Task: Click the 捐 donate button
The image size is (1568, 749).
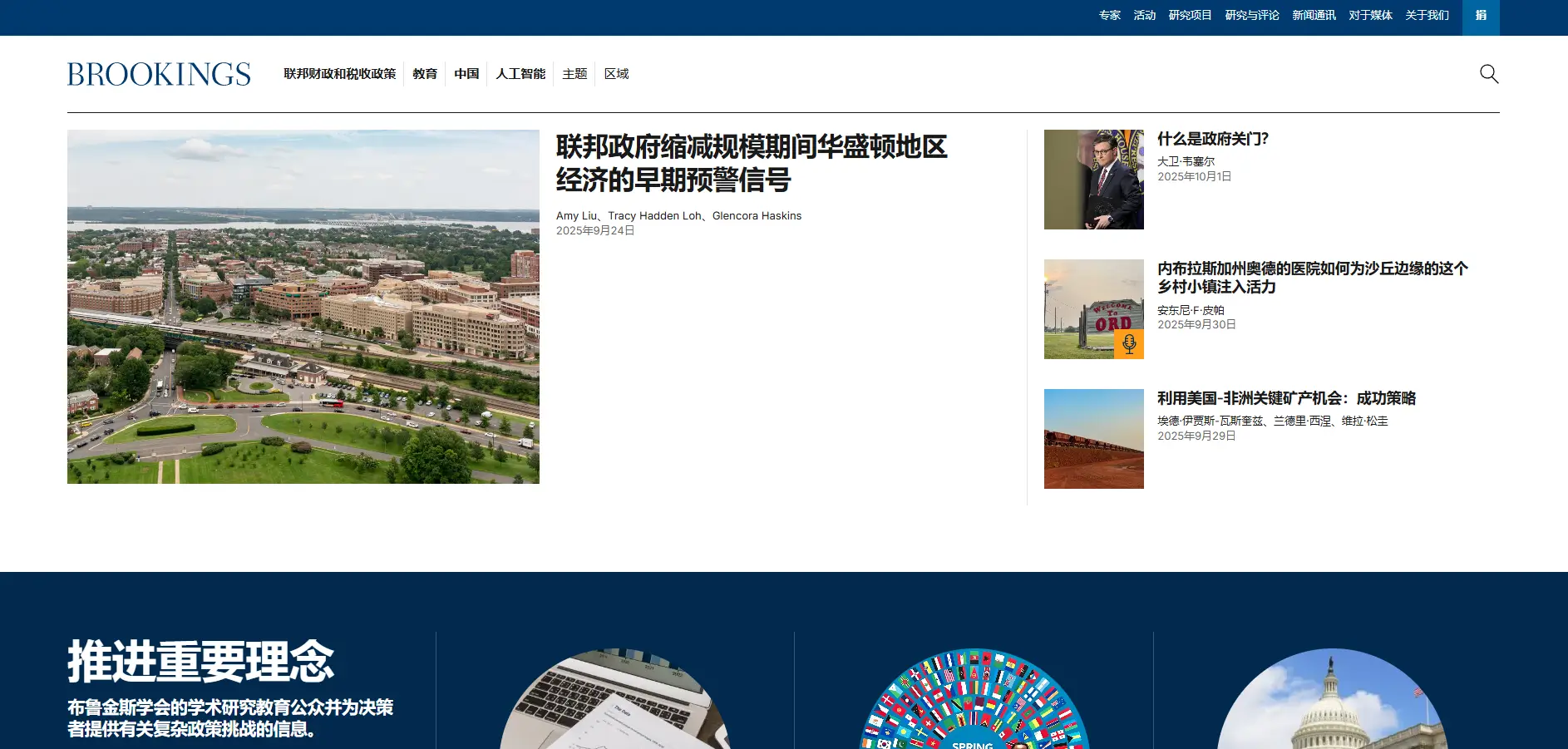Action: point(1480,16)
